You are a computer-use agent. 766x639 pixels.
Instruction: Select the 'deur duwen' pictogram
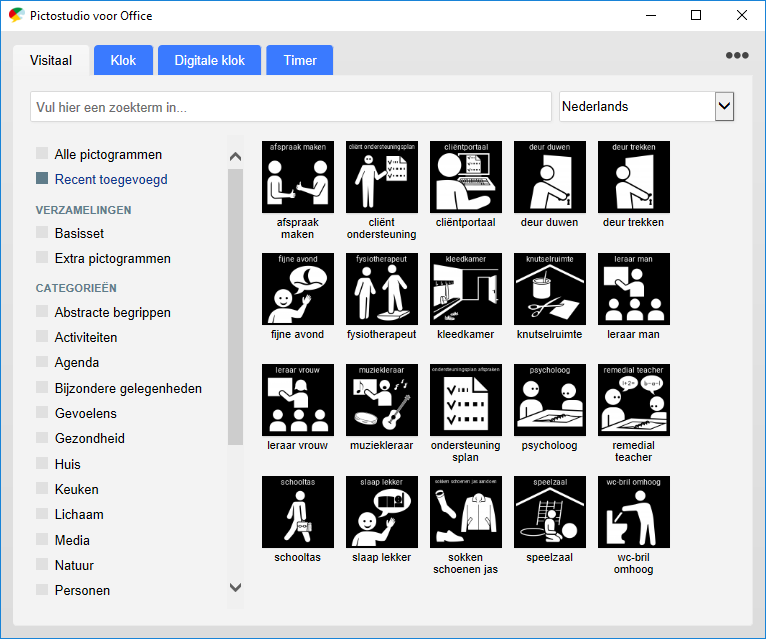[x=550, y=177]
